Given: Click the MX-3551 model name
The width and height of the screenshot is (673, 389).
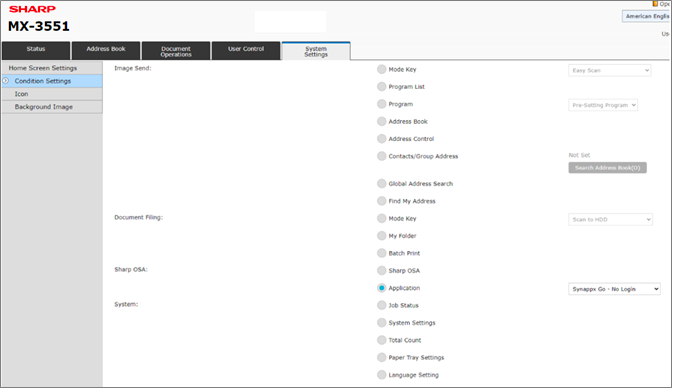Looking at the screenshot, I should tap(39, 26).
